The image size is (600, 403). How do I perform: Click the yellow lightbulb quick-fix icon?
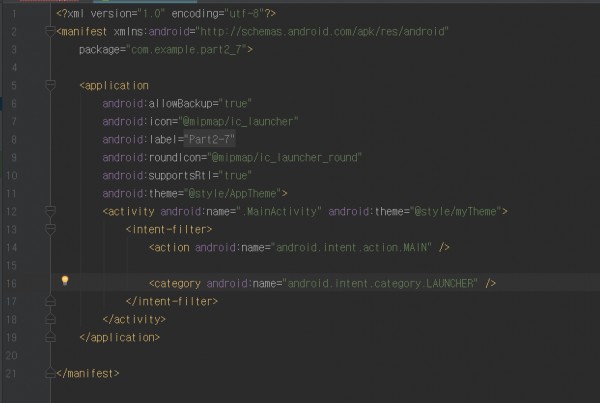65,281
